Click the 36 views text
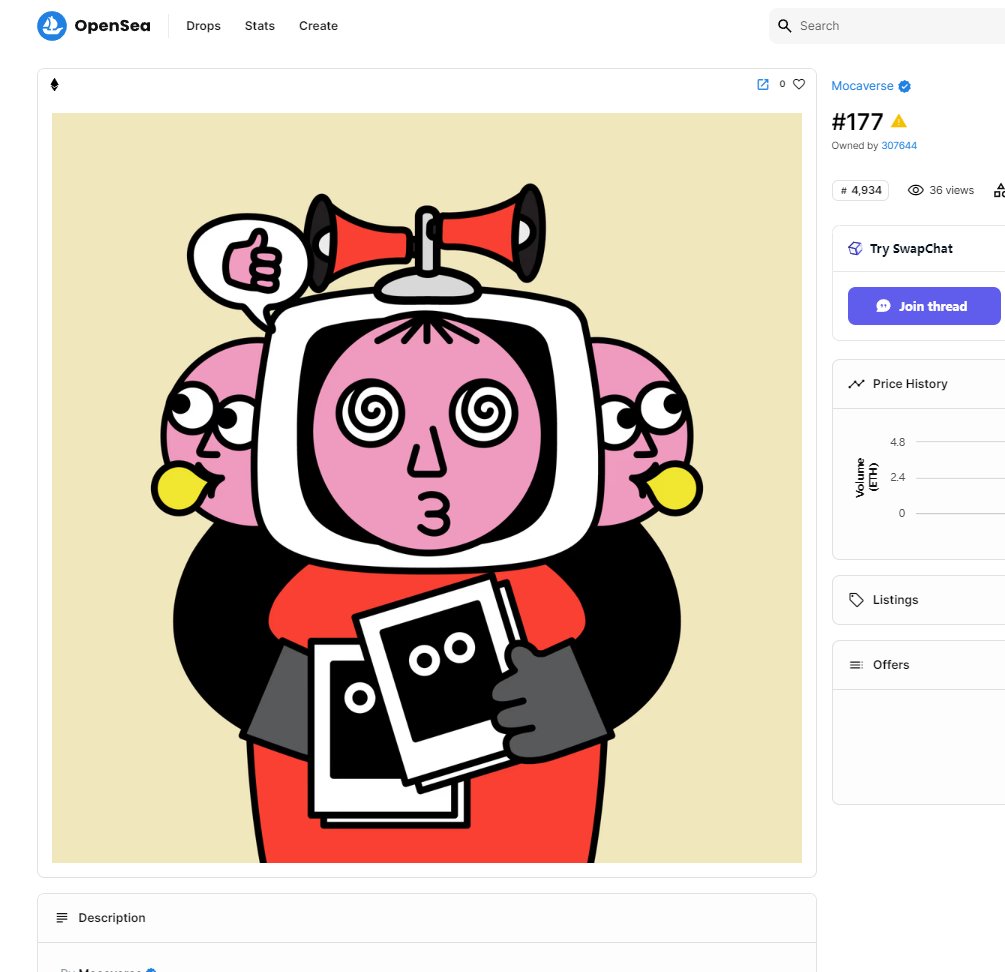Screen dimensions: 1005x972 (951, 190)
